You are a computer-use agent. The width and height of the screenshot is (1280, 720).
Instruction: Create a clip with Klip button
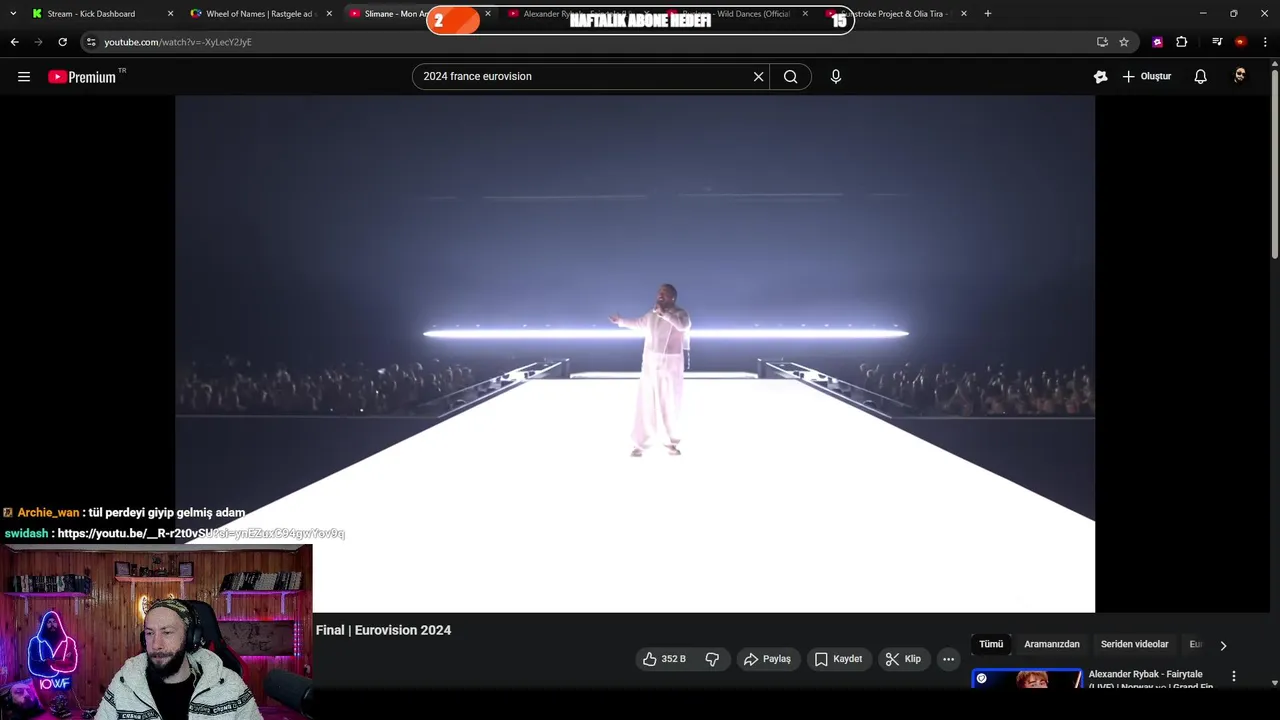tap(903, 659)
